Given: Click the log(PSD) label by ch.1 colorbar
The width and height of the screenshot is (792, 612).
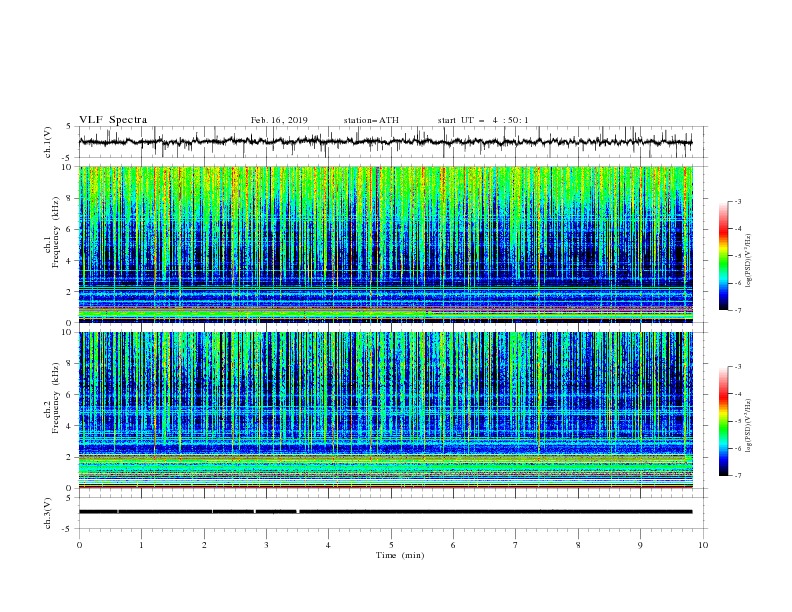Looking at the screenshot, I should tap(748, 261).
